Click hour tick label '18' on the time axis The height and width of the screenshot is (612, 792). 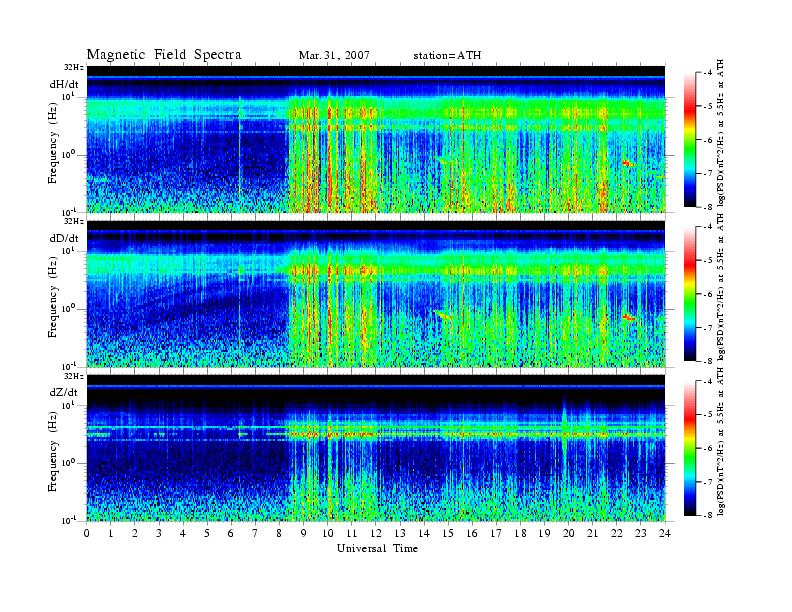pos(520,533)
